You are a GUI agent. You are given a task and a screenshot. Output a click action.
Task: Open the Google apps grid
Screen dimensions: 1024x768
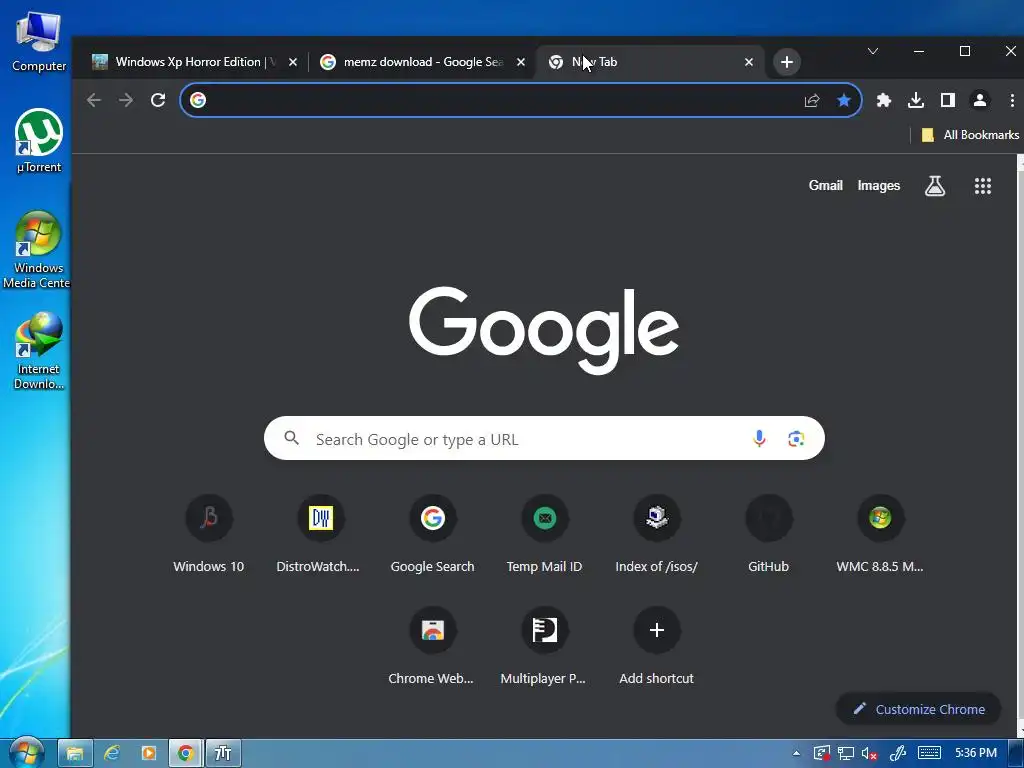(983, 186)
